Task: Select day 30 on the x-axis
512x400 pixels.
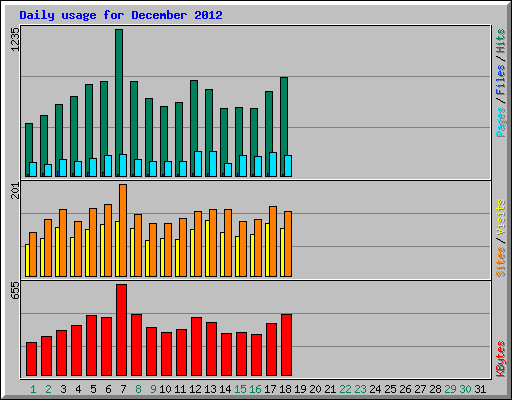Action: 465,389
